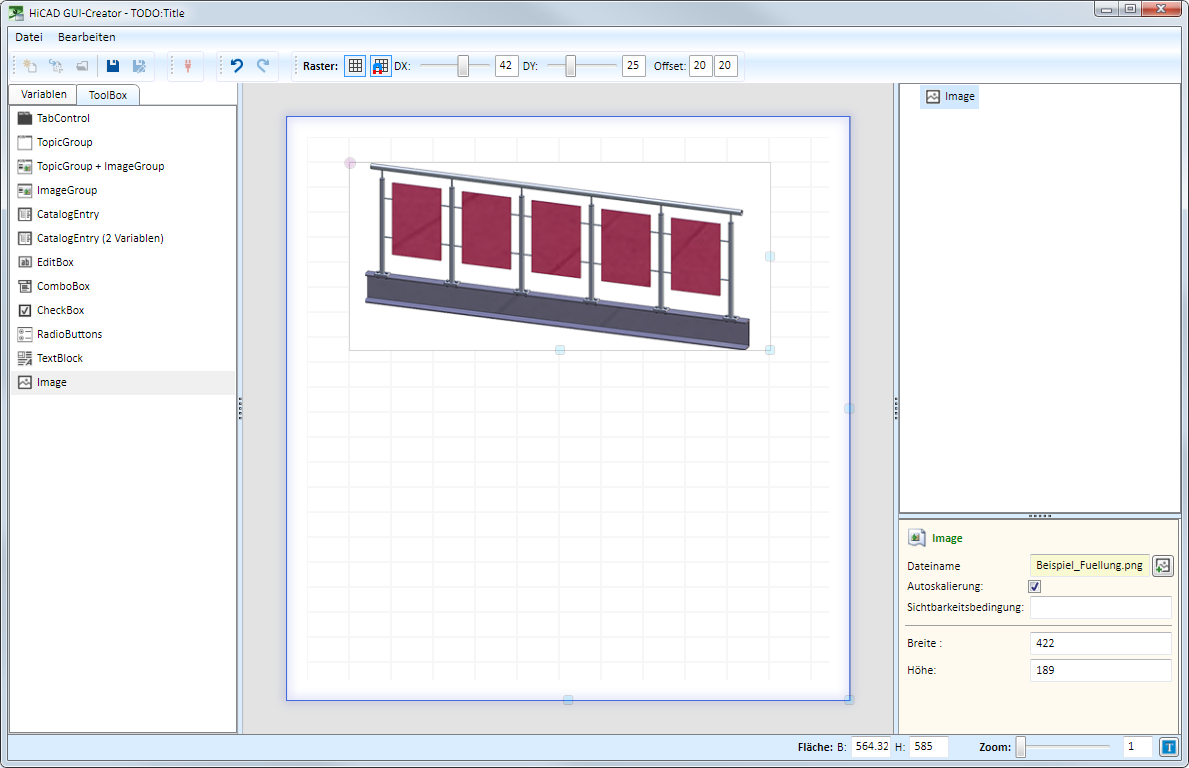Screen dimensions: 1189x768
Task: Select the Image node in the structure tree
Action: (950, 97)
